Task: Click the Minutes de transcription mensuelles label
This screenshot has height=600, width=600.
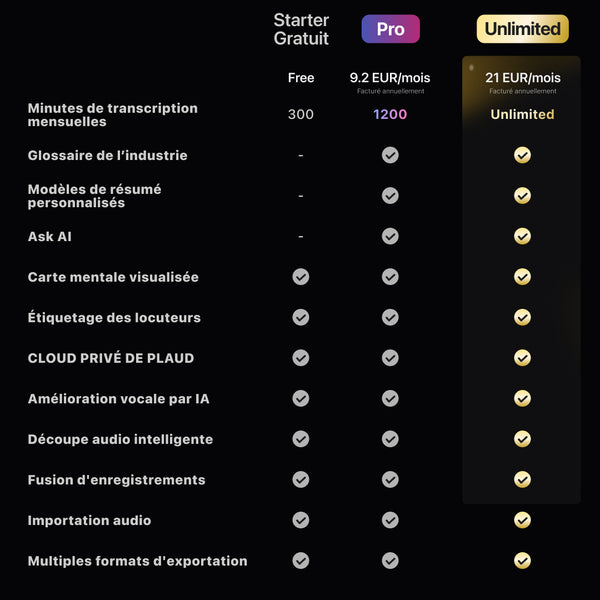Action: 112,115
